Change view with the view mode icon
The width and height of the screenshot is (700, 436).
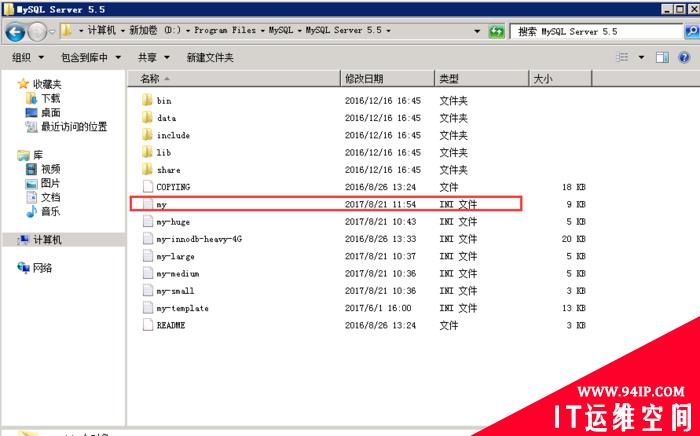pos(622,57)
